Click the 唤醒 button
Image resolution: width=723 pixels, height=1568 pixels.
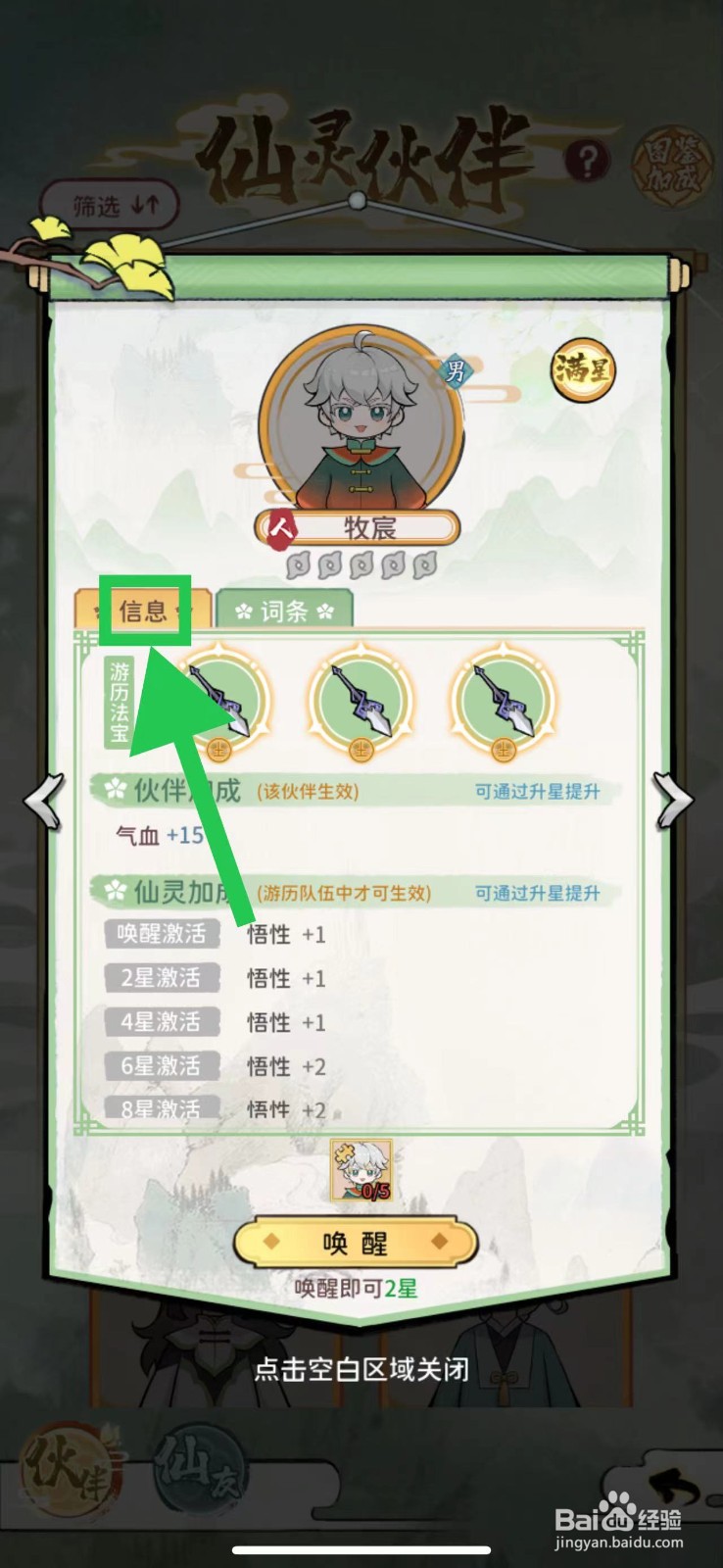(x=356, y=1244)
